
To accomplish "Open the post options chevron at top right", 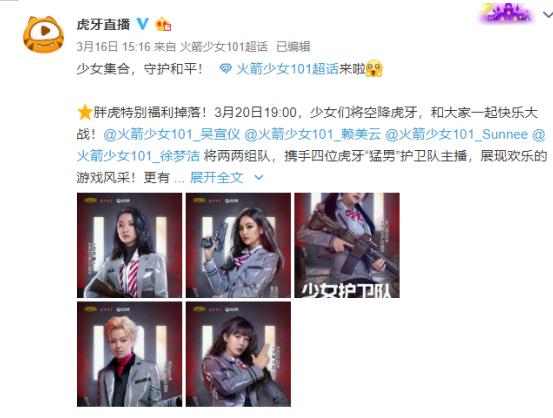I will pos(547,14).
